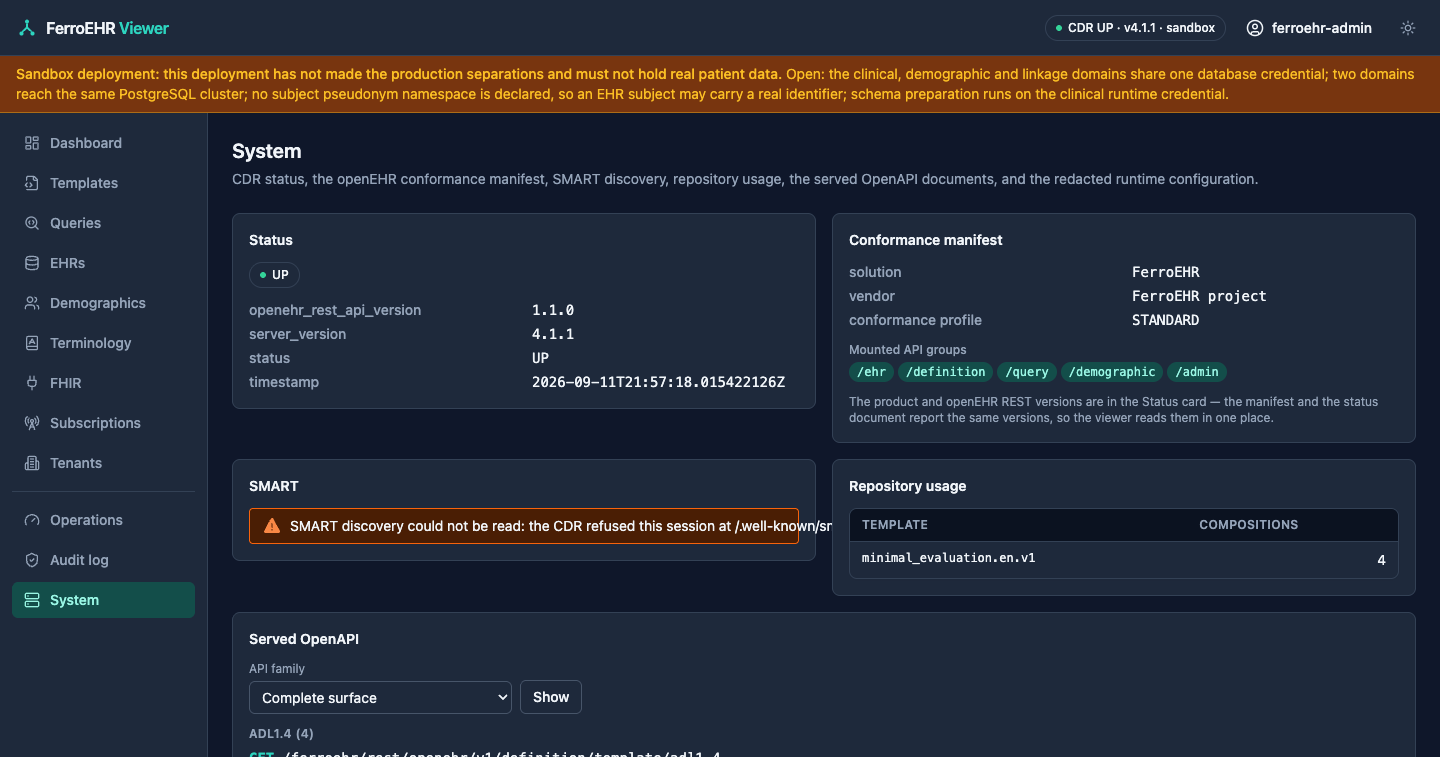Screen dimensions: 1440x757
Task: Click the FerroEHR Viewer logo icon
Action: [x=27, y=28]
